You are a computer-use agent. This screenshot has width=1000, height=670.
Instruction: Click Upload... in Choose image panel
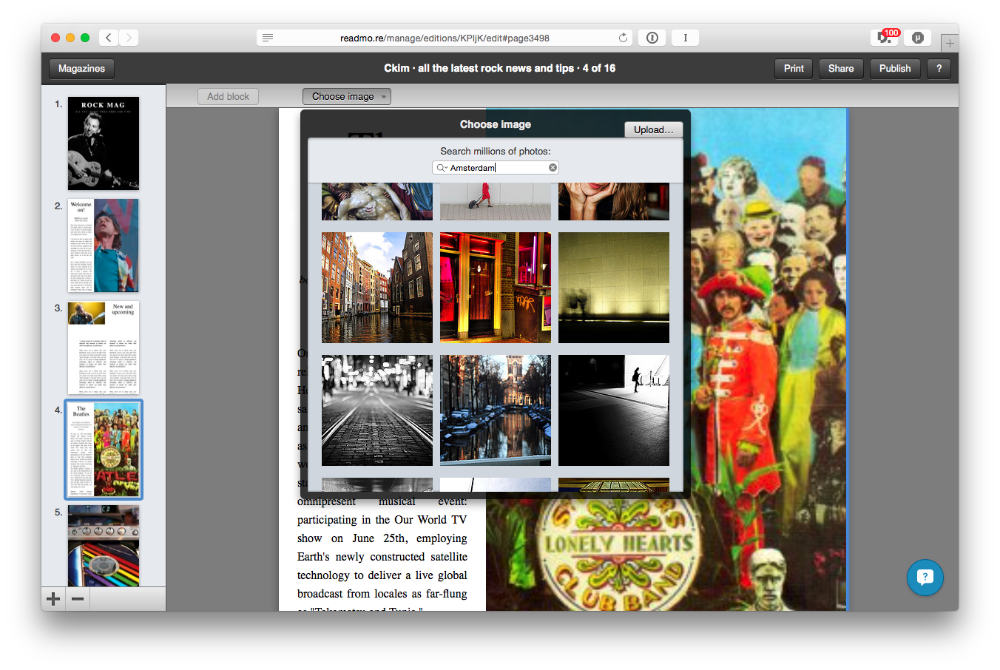point(653,129)
